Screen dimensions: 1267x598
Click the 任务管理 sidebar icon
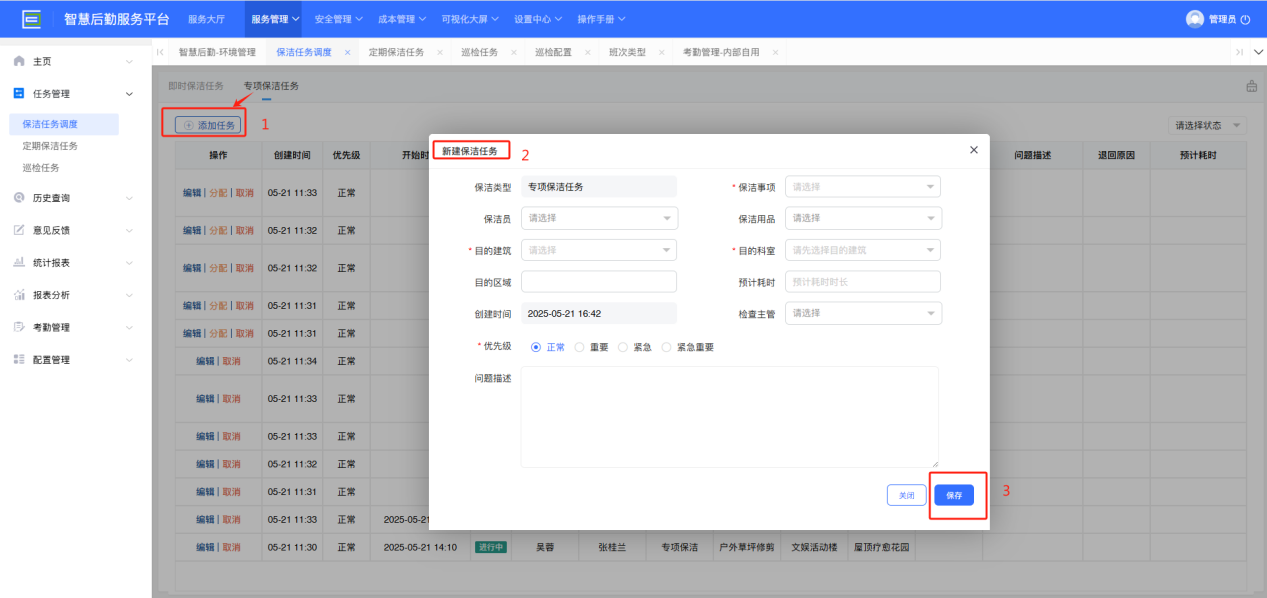point(19,94)
